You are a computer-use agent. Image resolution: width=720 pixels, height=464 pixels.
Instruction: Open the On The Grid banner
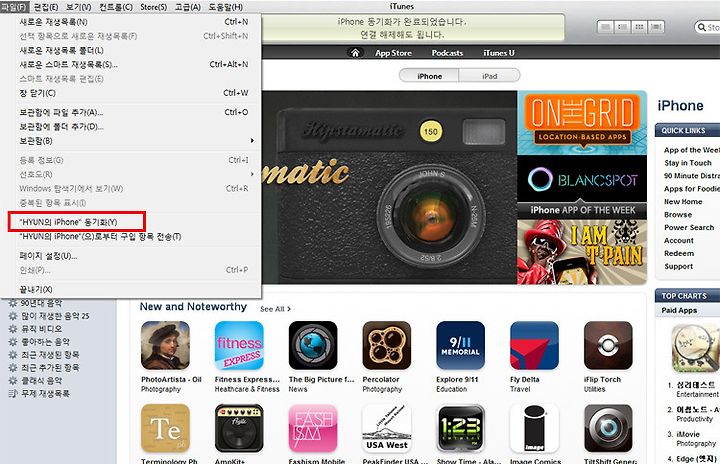tap(582, 122)
